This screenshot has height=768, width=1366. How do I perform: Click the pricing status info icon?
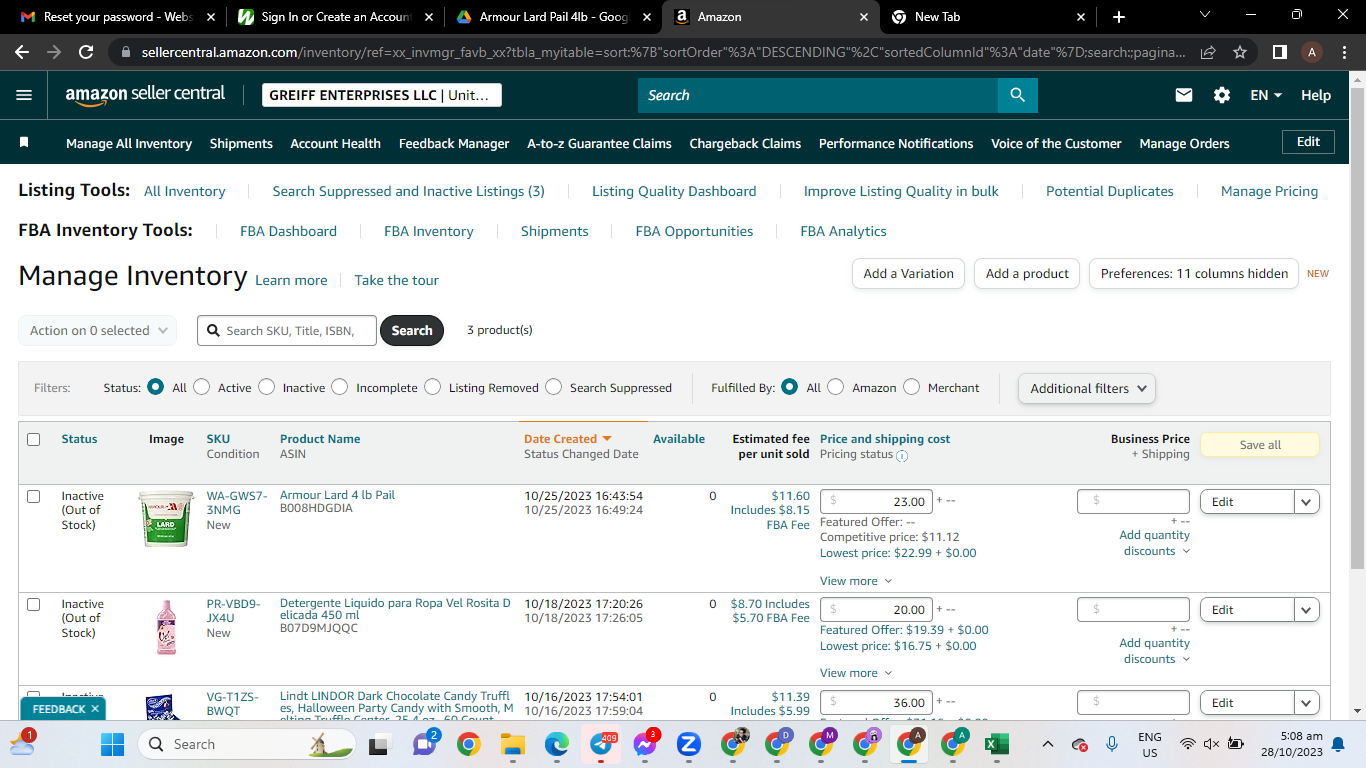pos(902,456)
